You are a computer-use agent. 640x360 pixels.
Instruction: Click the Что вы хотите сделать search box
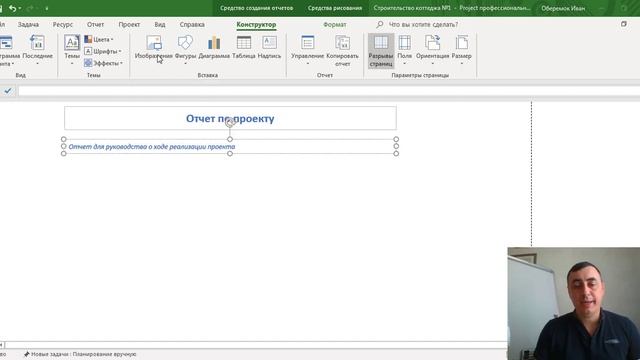423,24
